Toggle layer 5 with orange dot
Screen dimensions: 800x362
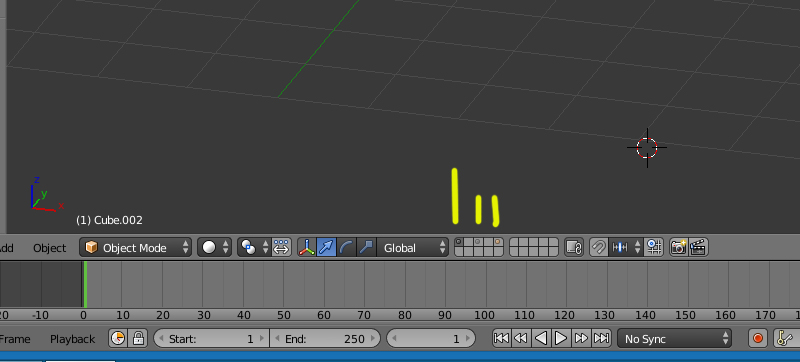[498, 243]
